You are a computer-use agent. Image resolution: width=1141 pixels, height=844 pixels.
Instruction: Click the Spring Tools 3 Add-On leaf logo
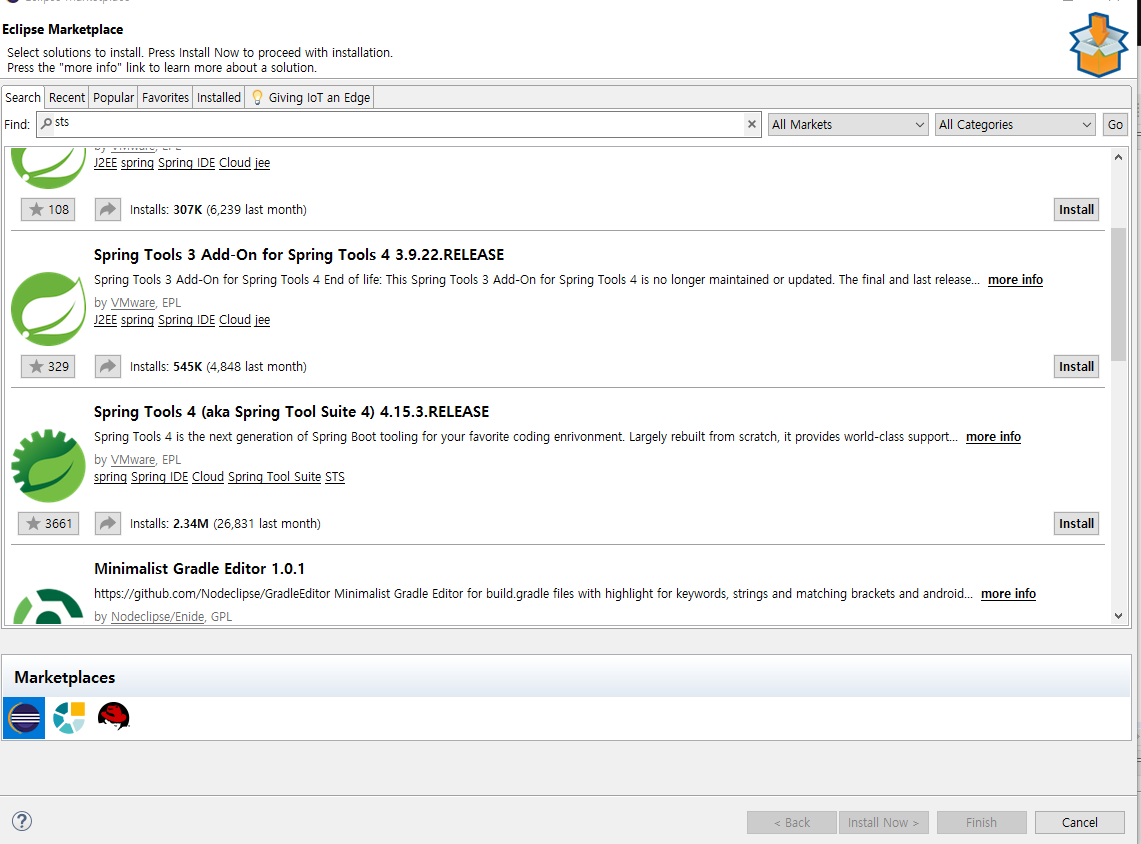[x=49, y=308]
